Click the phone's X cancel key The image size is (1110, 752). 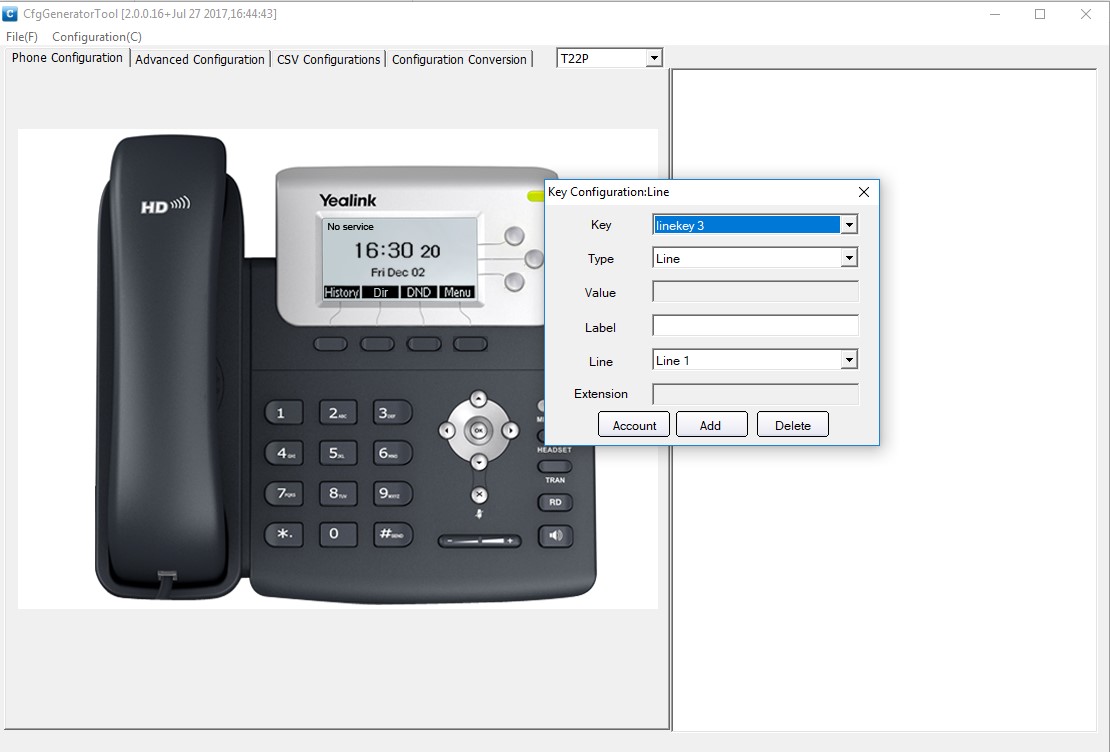pos(479,494)
